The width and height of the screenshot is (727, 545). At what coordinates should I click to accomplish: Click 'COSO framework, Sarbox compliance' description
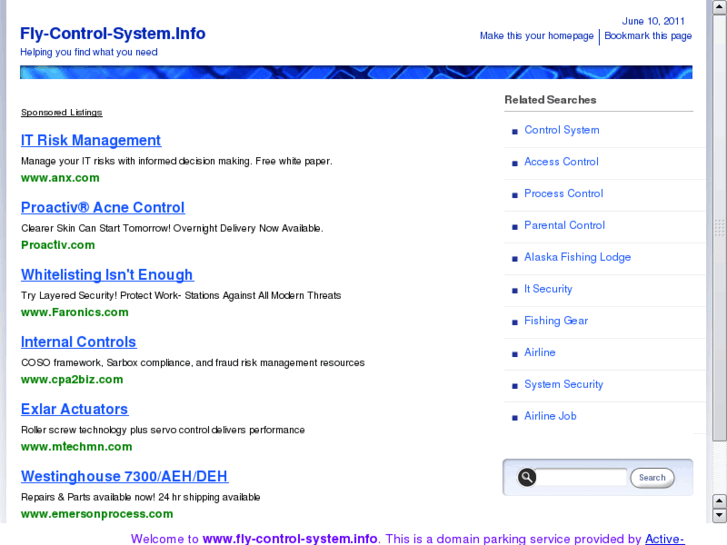tap(193, 363)
